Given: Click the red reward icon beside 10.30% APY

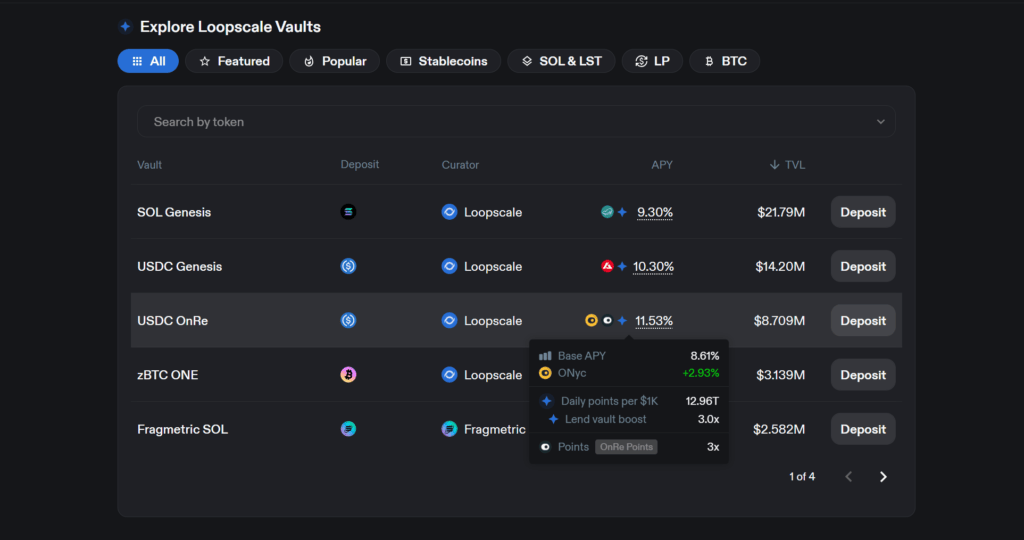Looking at the screenshot, I should point(607,267).
